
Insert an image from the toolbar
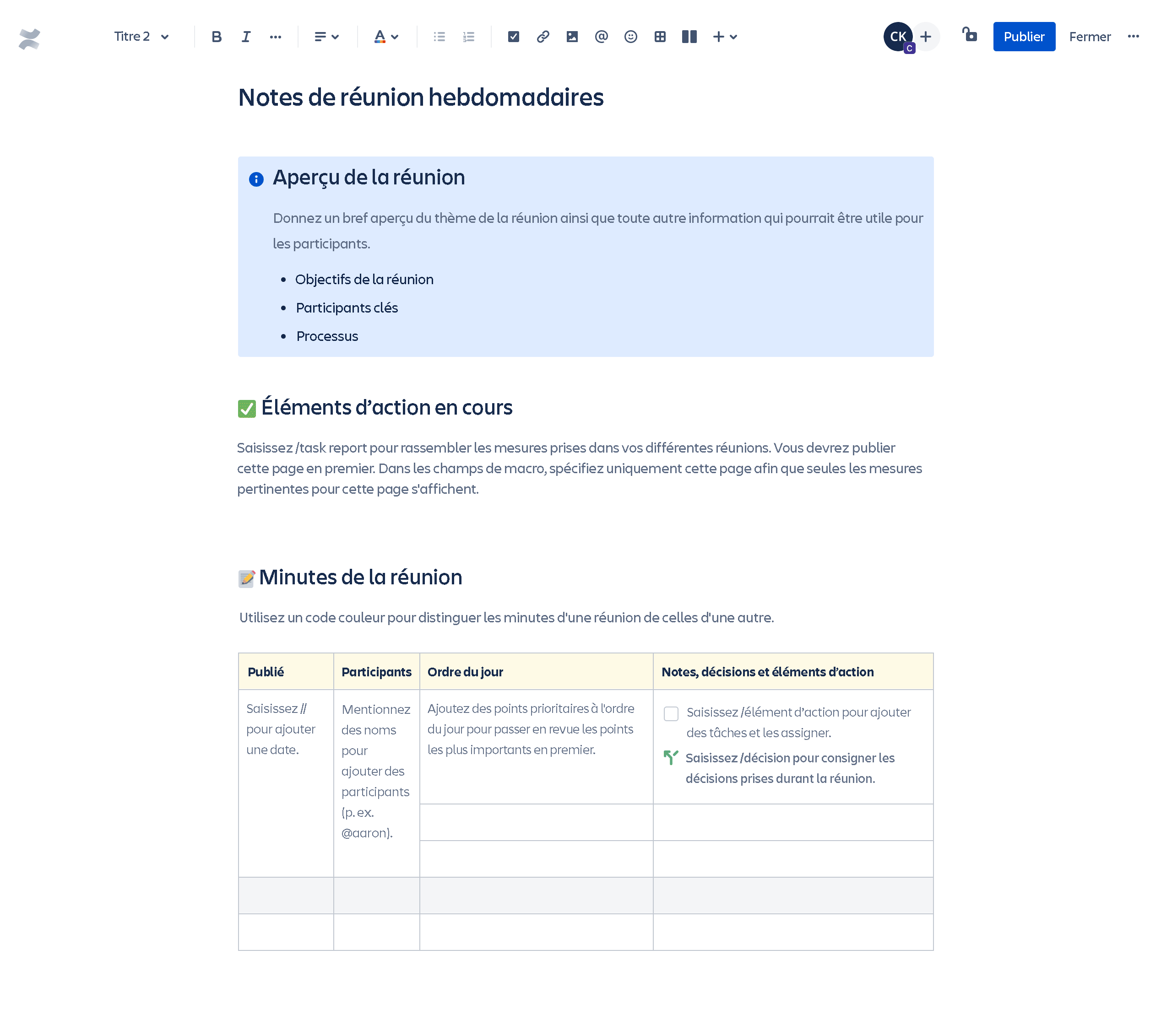572,36
